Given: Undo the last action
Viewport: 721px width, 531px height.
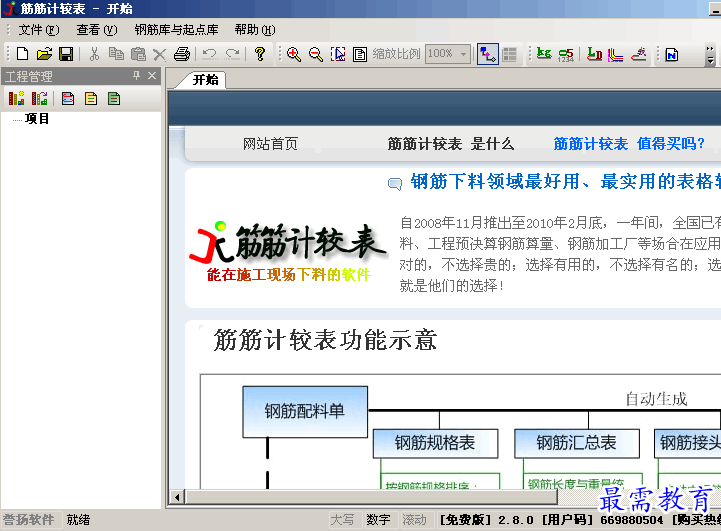Looking at the screenshot, I should coord(210,54).
